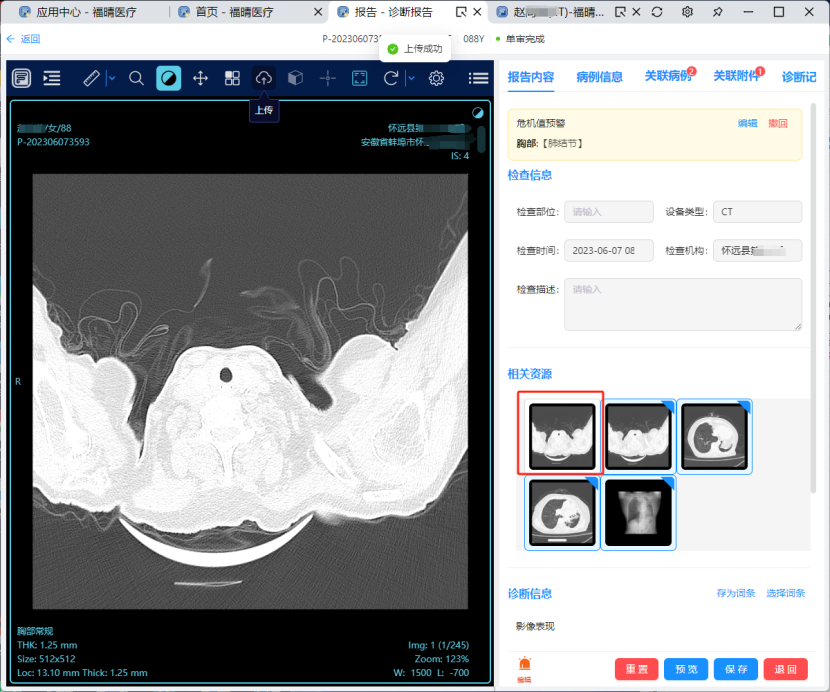The height and width of the screenshot is (692, 830).
Task: Click the 编辑 link in critical value alert
Action: [x=747, y=124]
